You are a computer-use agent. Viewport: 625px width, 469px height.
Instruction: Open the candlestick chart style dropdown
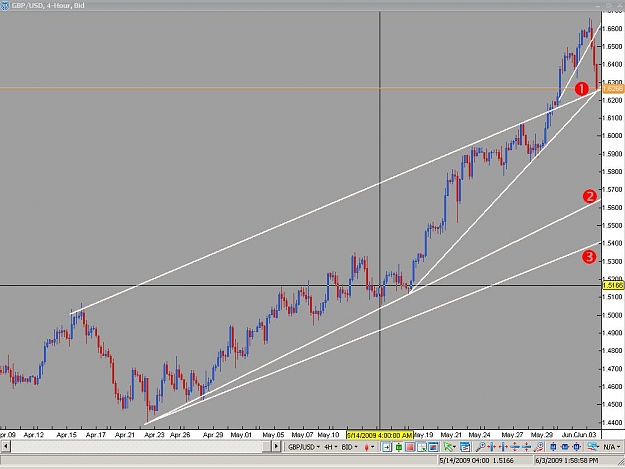[x=369, y=447]
